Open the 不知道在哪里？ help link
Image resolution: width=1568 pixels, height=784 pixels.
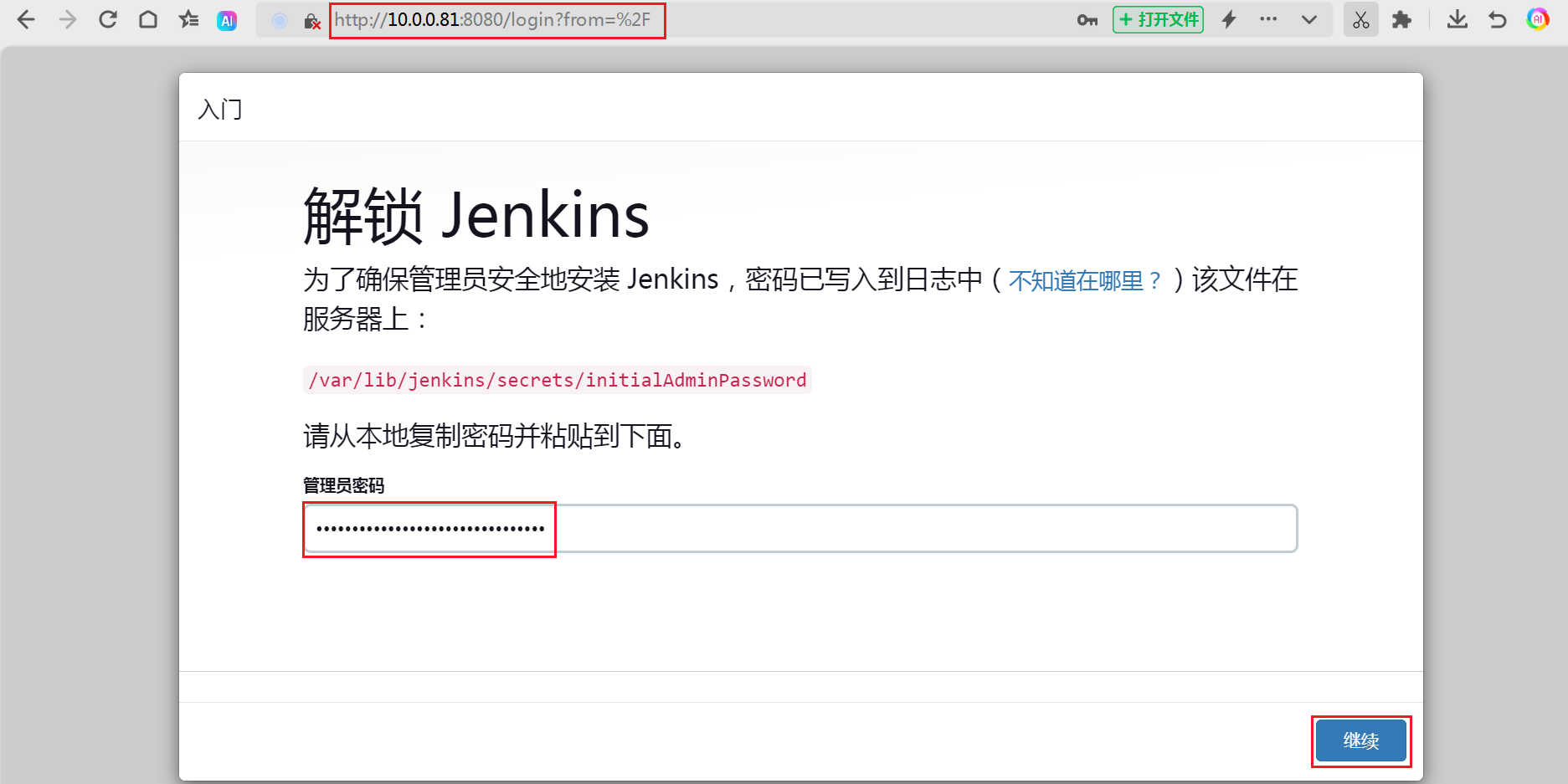[1085, 280]
